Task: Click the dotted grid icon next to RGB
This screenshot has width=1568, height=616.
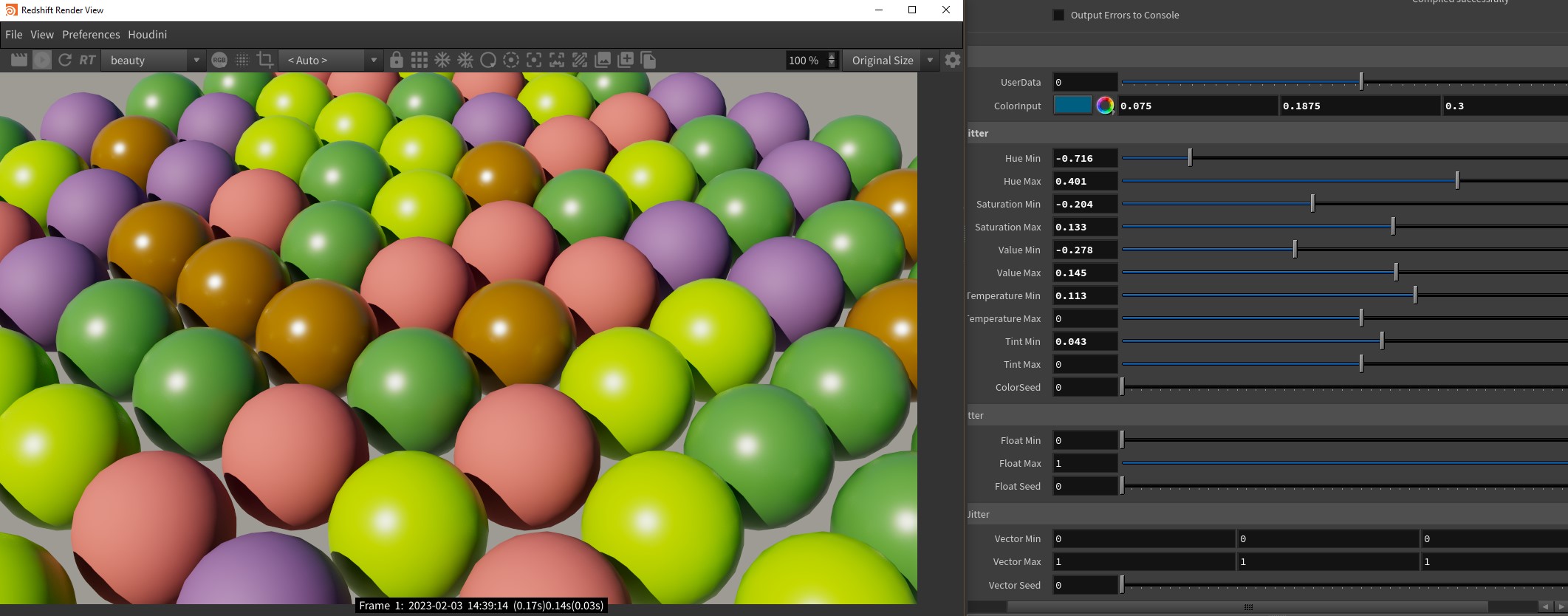Action: (x=242, y=61)
